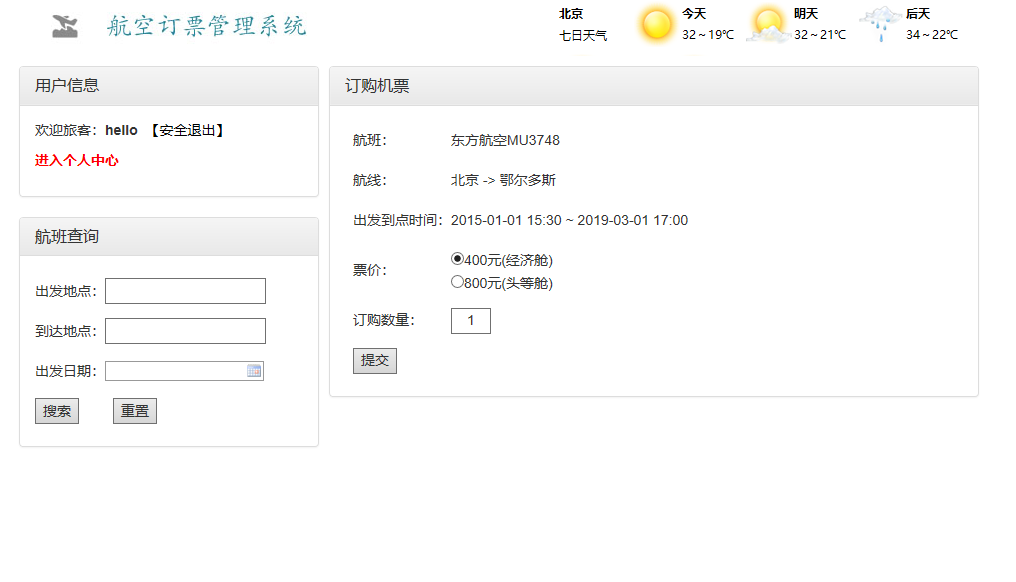Image resolution: width=1016 pixels, height=582 pixels.
Task: Click the 用户信息 panel header
Action: pyautogui.click(x=169, y=86)
